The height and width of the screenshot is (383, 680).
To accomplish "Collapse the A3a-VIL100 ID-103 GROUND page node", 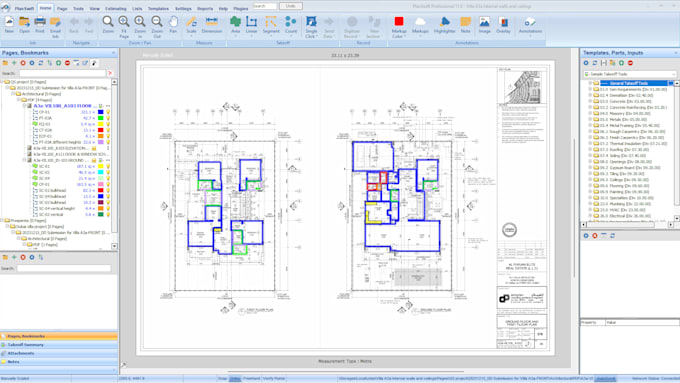I will coord(25,160).
